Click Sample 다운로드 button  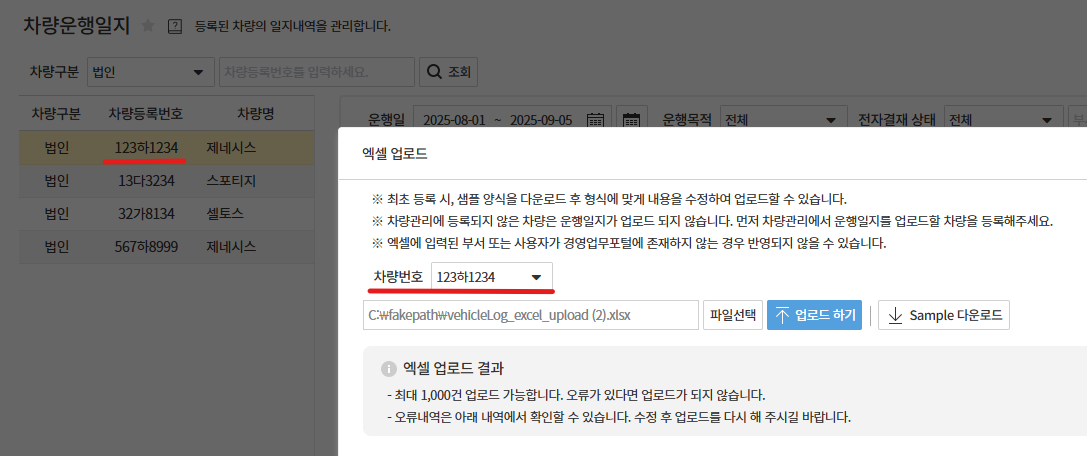click(x=943, y=316)
